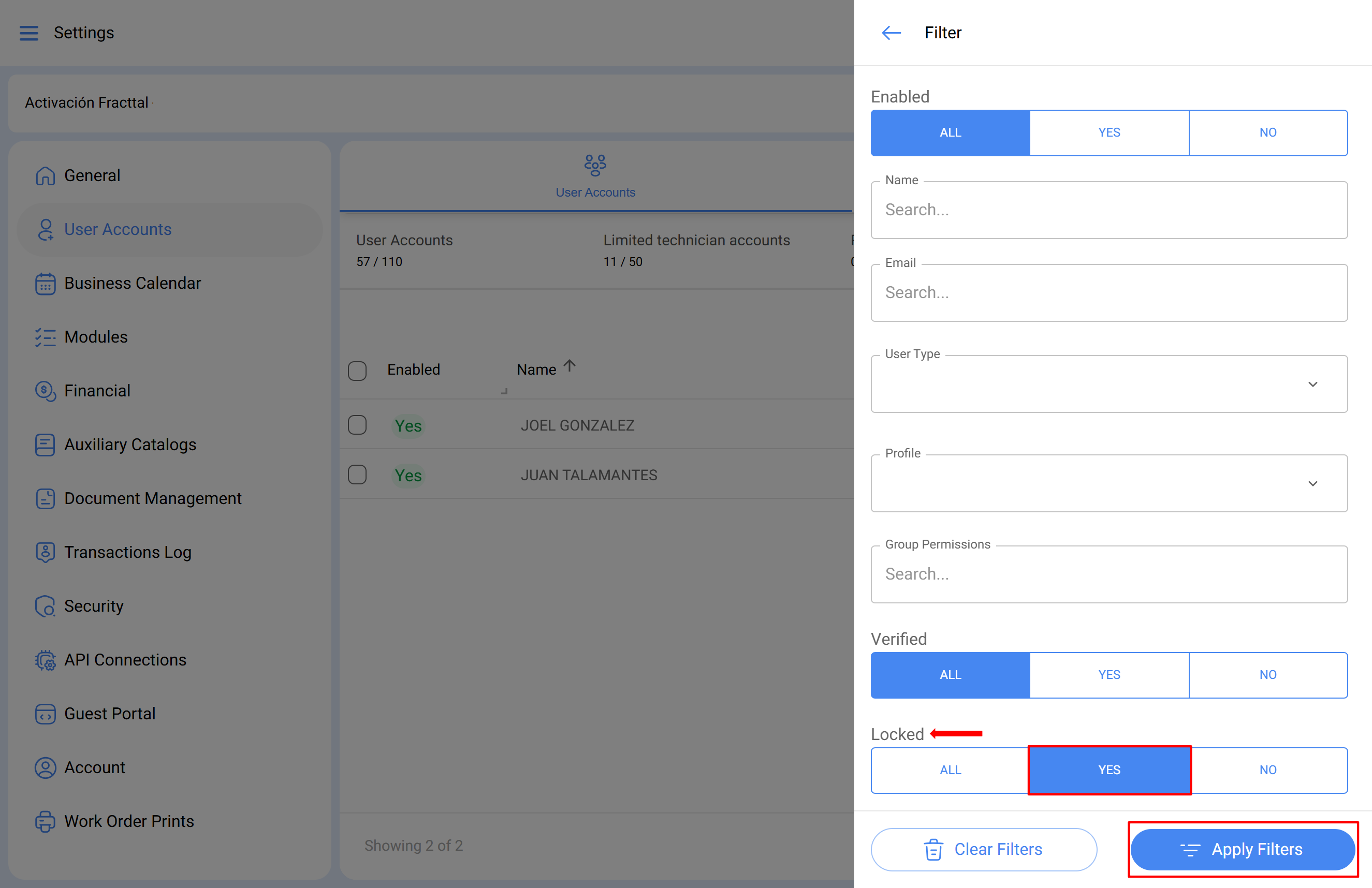Check the JUAN TALAMANTES row checkbox
This screenshot has height=888, width=1372.
tap(357, 476)
